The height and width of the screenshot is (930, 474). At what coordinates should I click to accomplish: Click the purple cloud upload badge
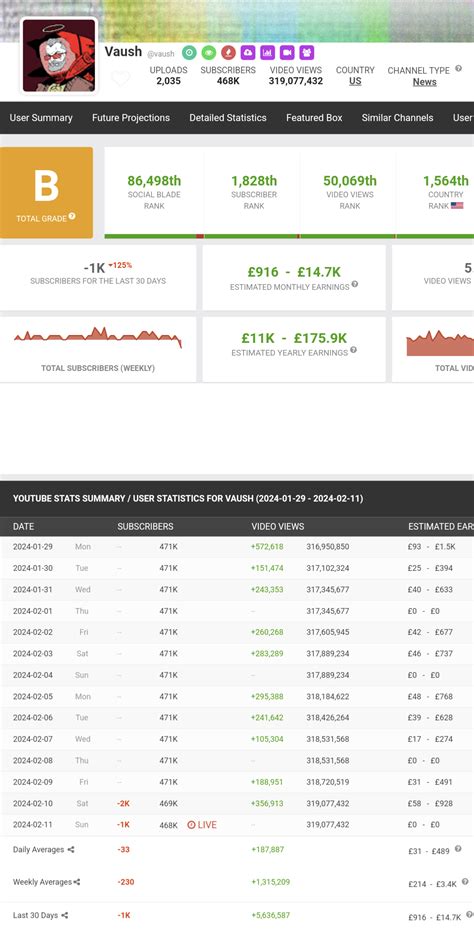[248, 53]
